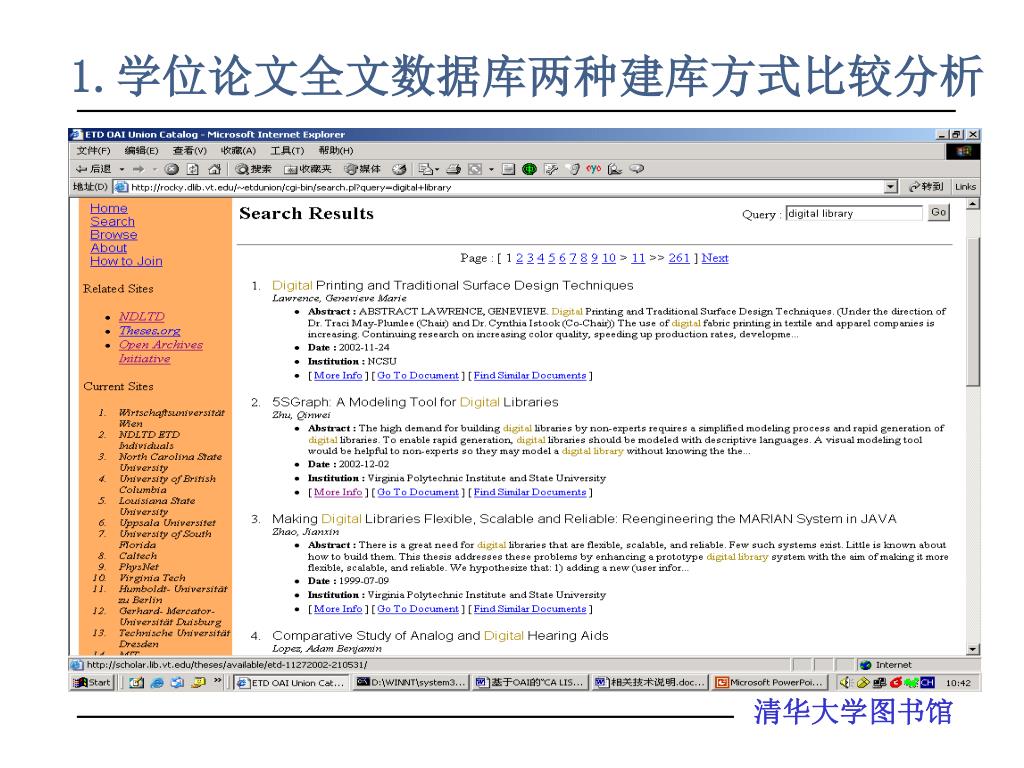
Task: Click the Internet Explorer quick launch icon
Action: coord(157,682)
